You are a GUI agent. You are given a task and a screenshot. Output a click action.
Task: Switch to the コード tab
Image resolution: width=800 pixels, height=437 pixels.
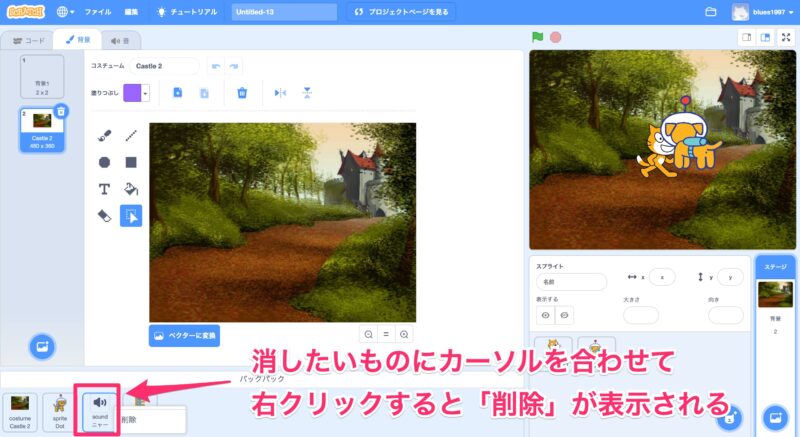tap(28, 41)
